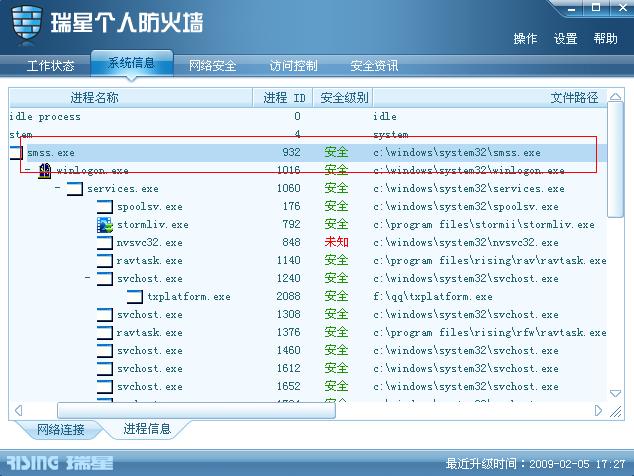Image resolution: width=634 pixels, height=476 pixels.
Task: Select the winlogon.exe process name
Action: tap(93, 171)
